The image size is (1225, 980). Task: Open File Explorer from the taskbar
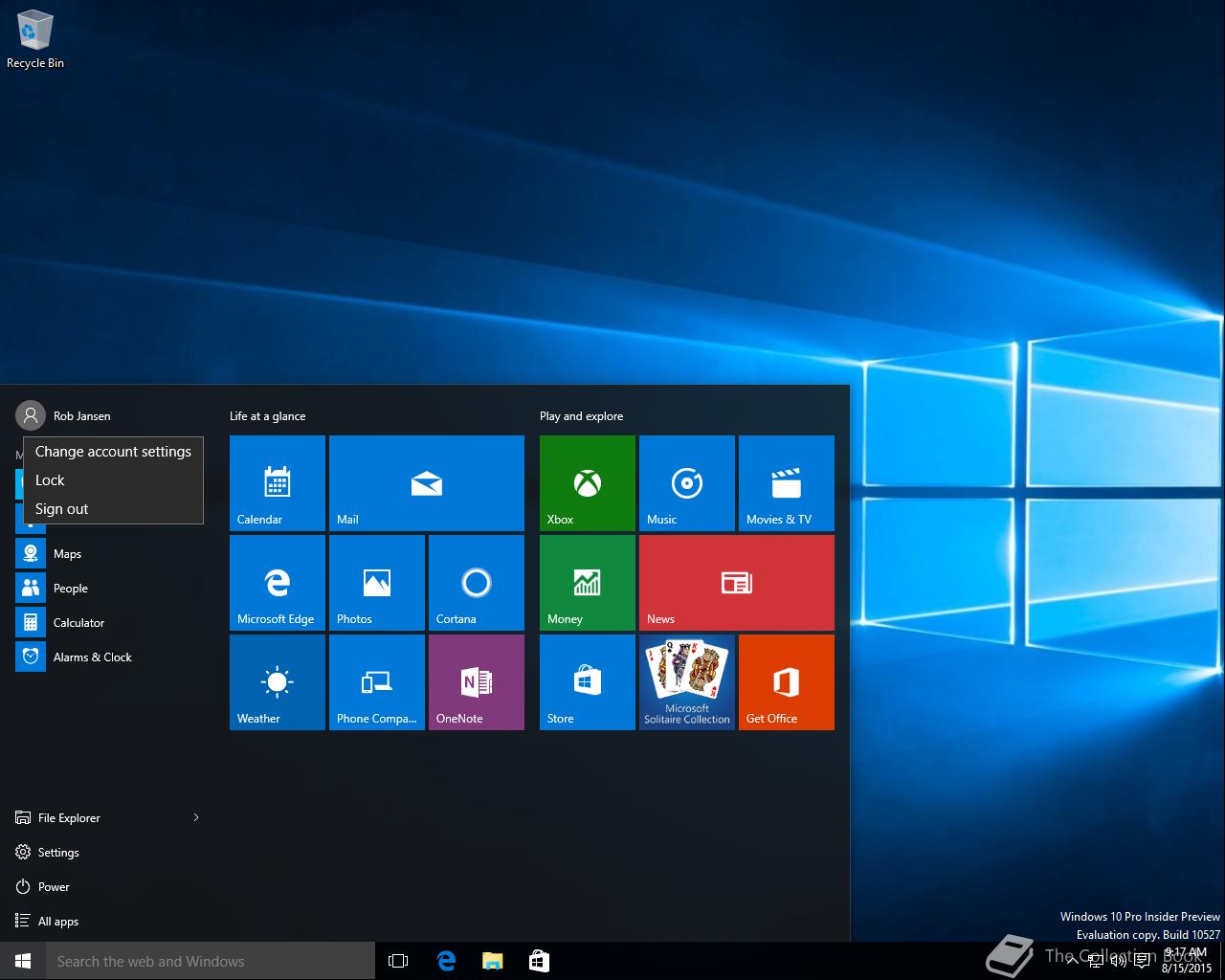[492, 961]
